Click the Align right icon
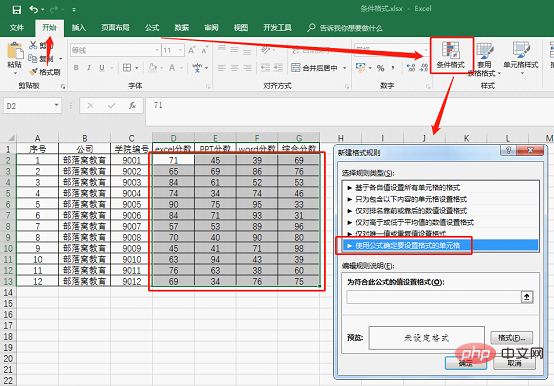The width and height of the screenshot is (554, 386). (x=247, y=67)
